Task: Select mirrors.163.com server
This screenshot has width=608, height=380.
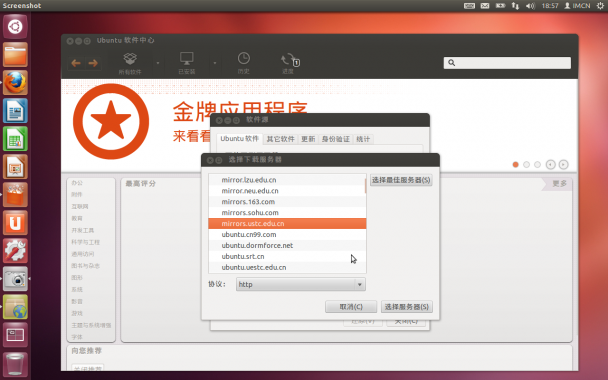Action: click(287, 202)
